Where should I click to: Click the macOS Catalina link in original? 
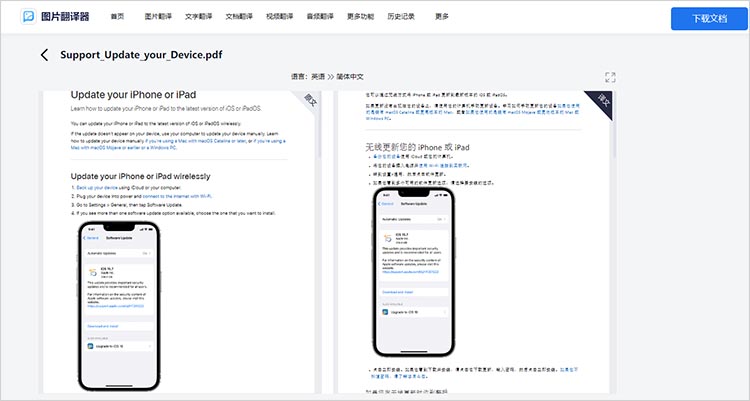[195, 141]
